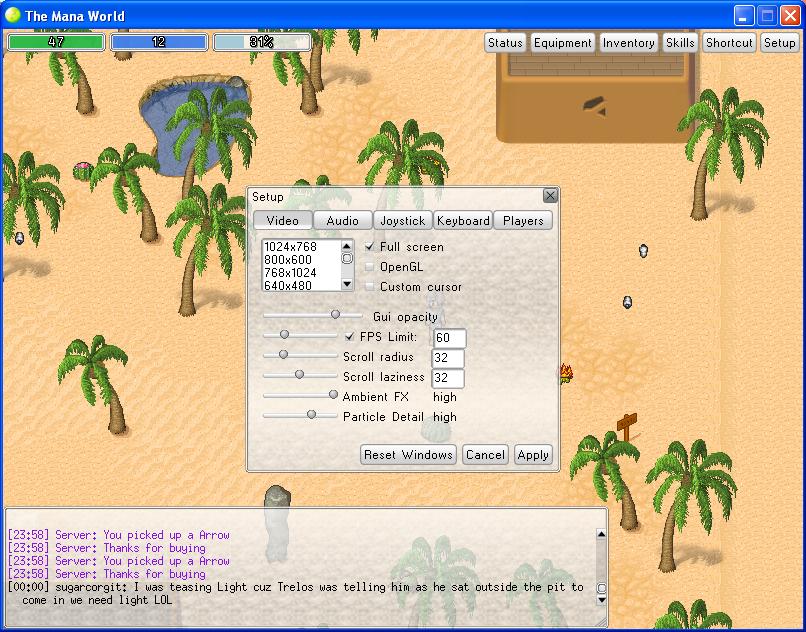Maximize the Mana World window

point(767,16)
